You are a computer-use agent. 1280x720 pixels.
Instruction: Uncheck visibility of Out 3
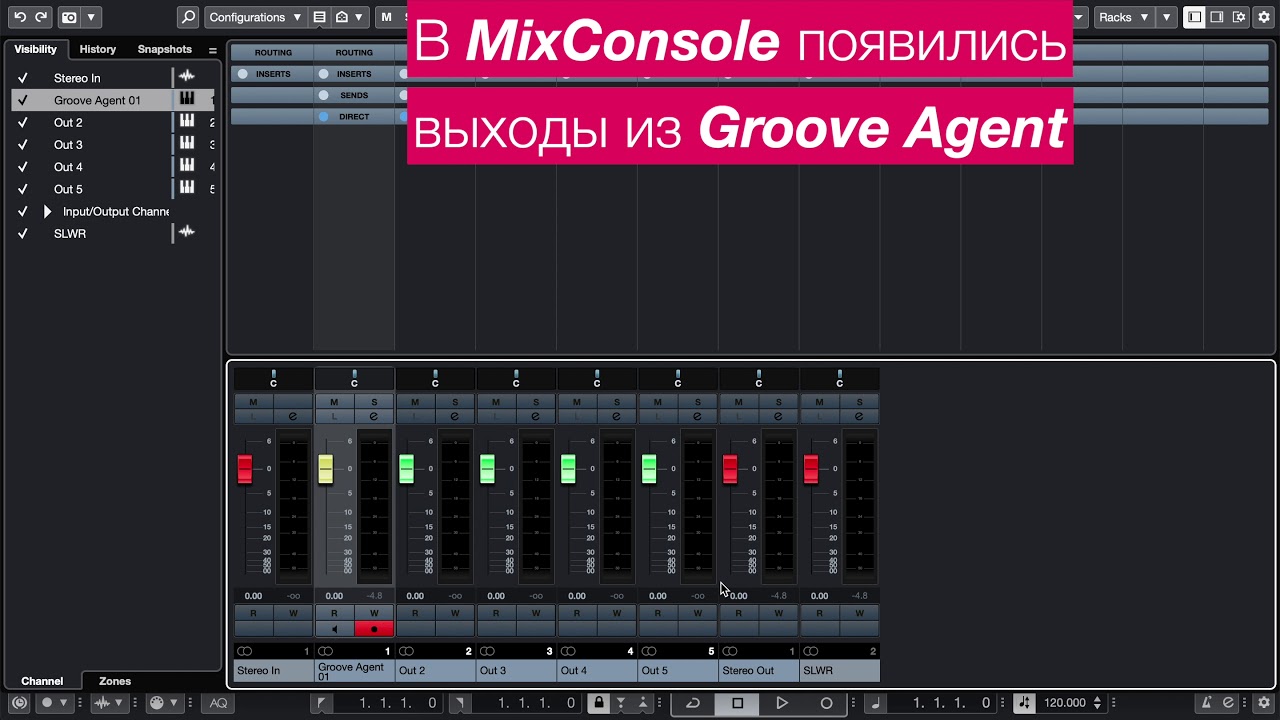point(22,145)
